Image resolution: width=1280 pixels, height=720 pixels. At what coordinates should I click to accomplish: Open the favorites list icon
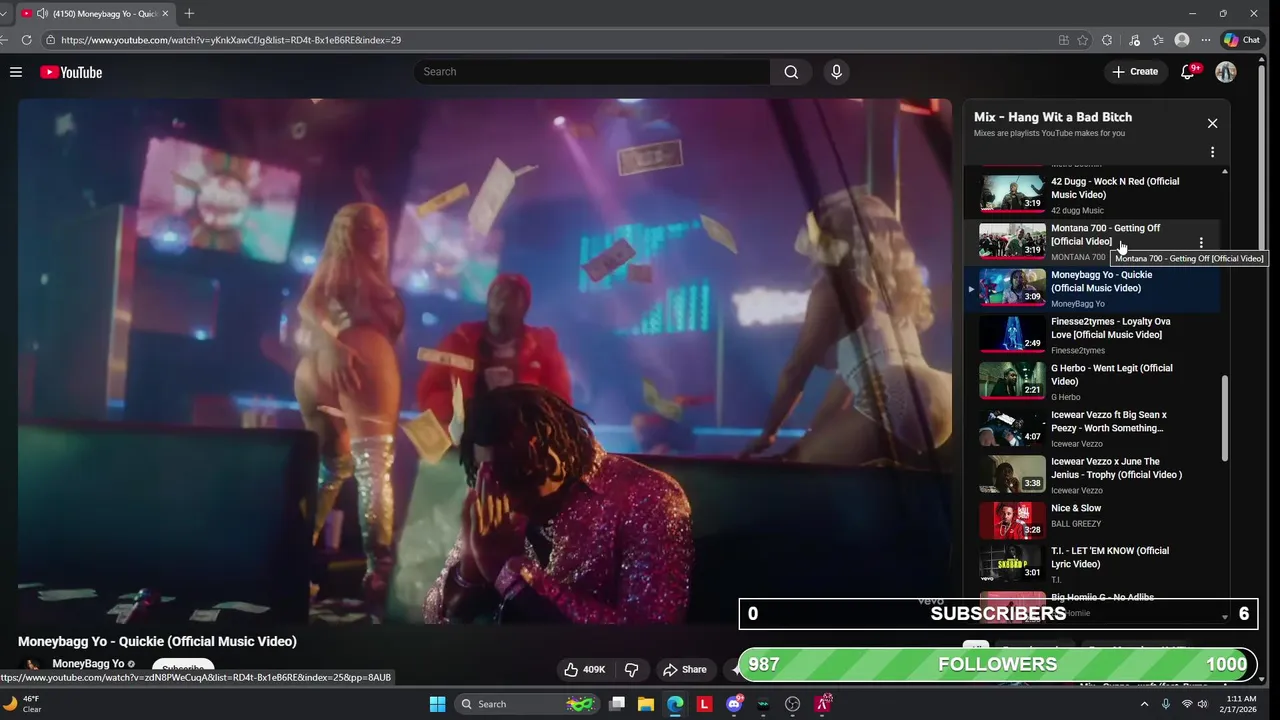coord(1158,40)
